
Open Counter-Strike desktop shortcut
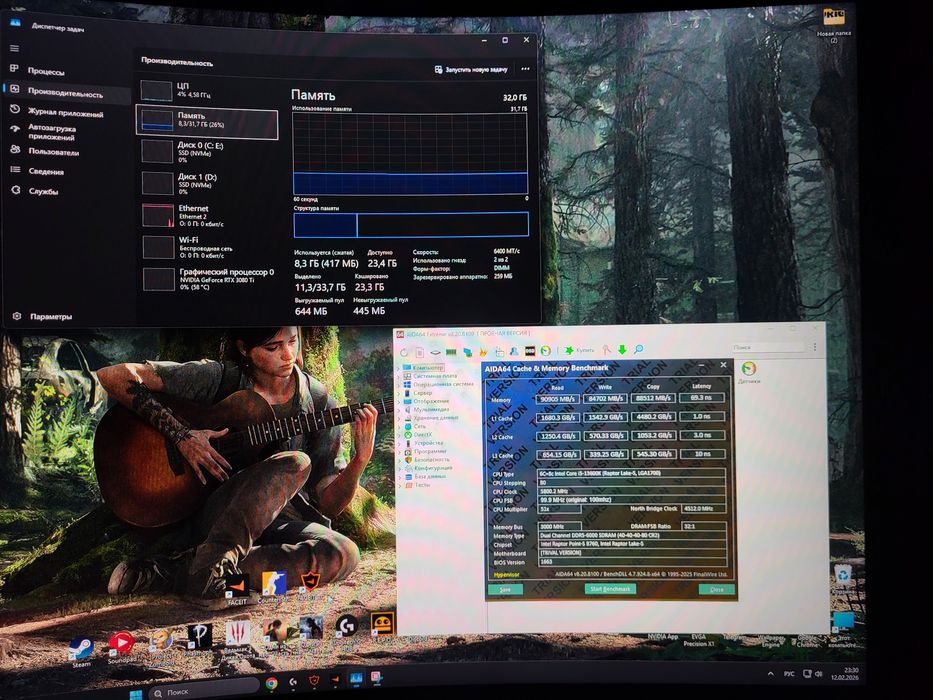point(273,587)
